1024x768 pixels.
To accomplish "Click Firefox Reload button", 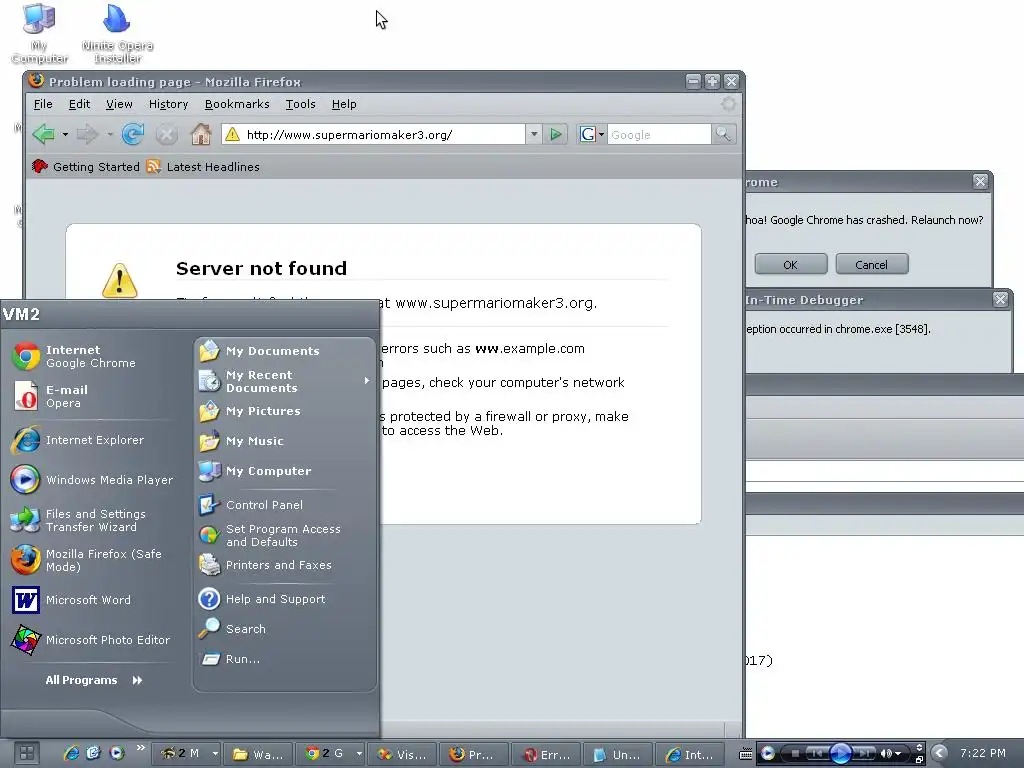I will (133, 135).
